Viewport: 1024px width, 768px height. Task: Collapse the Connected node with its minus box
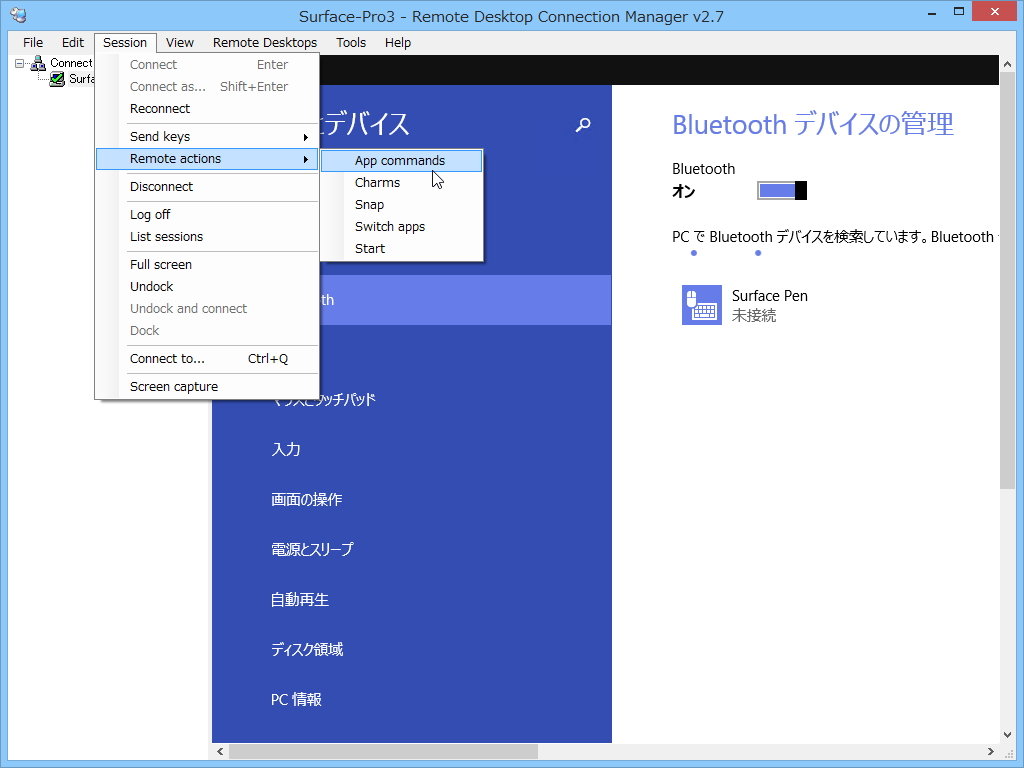[21, 62]
